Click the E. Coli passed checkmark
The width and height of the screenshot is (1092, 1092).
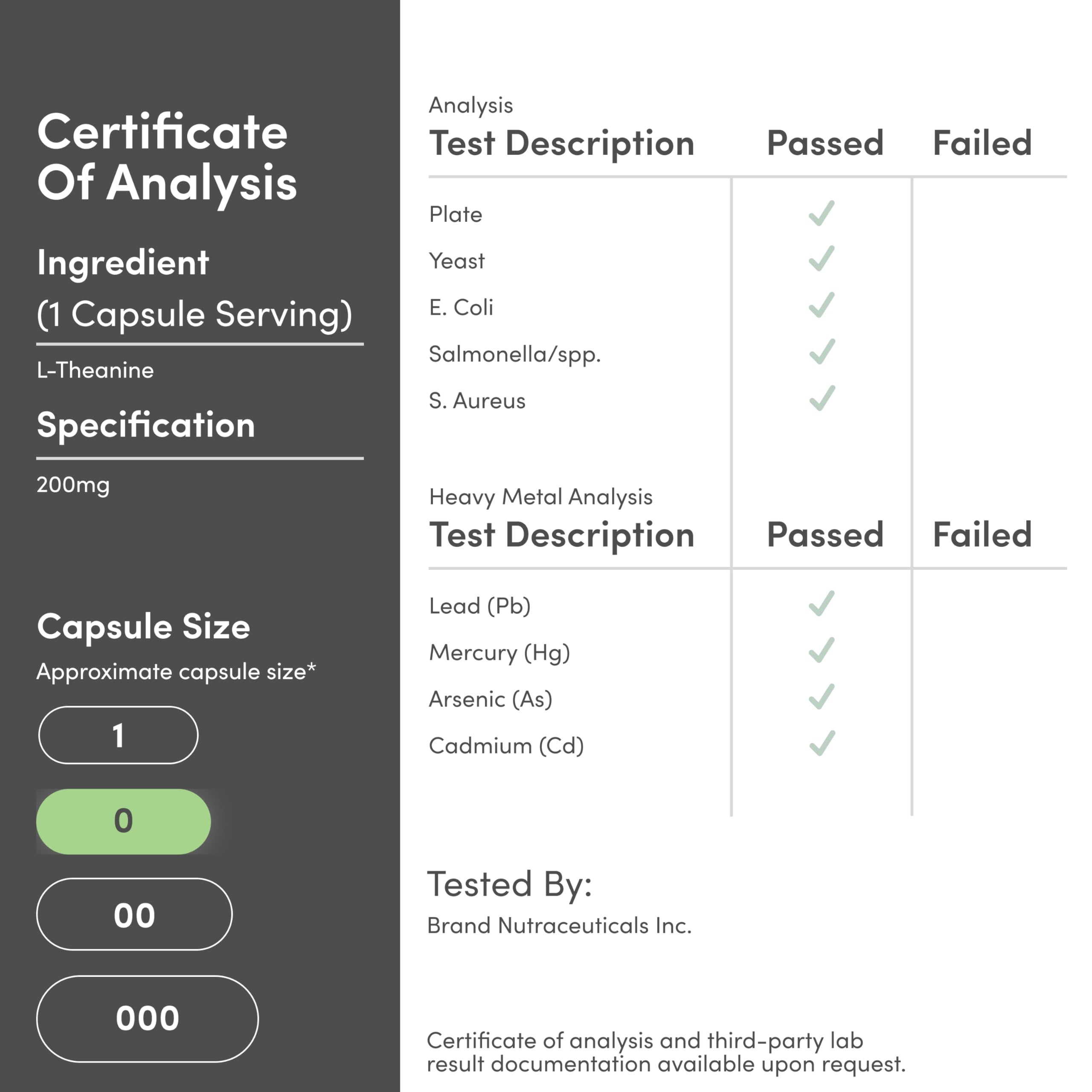pos(821,306)
